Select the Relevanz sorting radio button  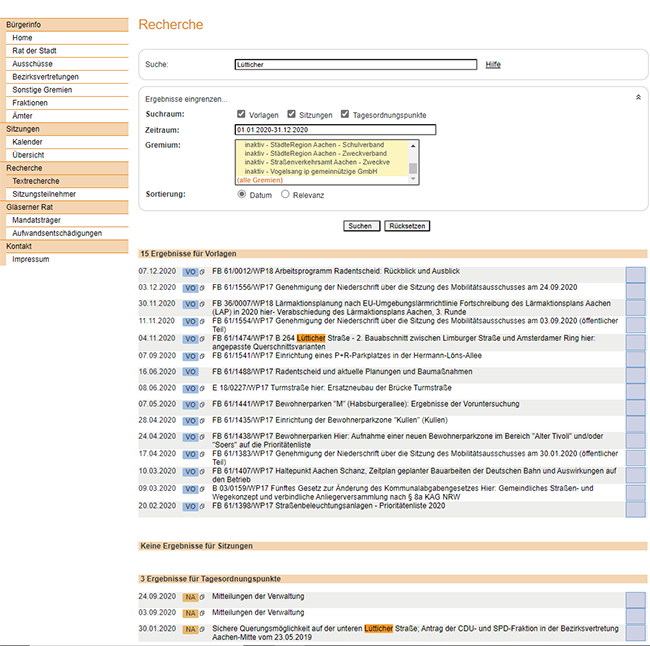[x=286, y=195]
